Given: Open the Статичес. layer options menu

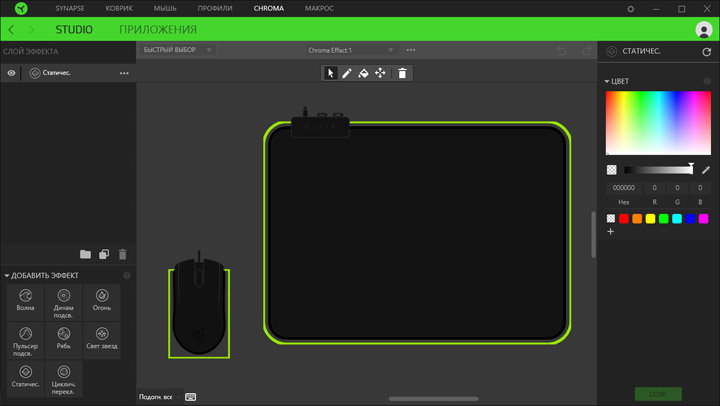Looking at the screenshot, I should coord(124,73).
